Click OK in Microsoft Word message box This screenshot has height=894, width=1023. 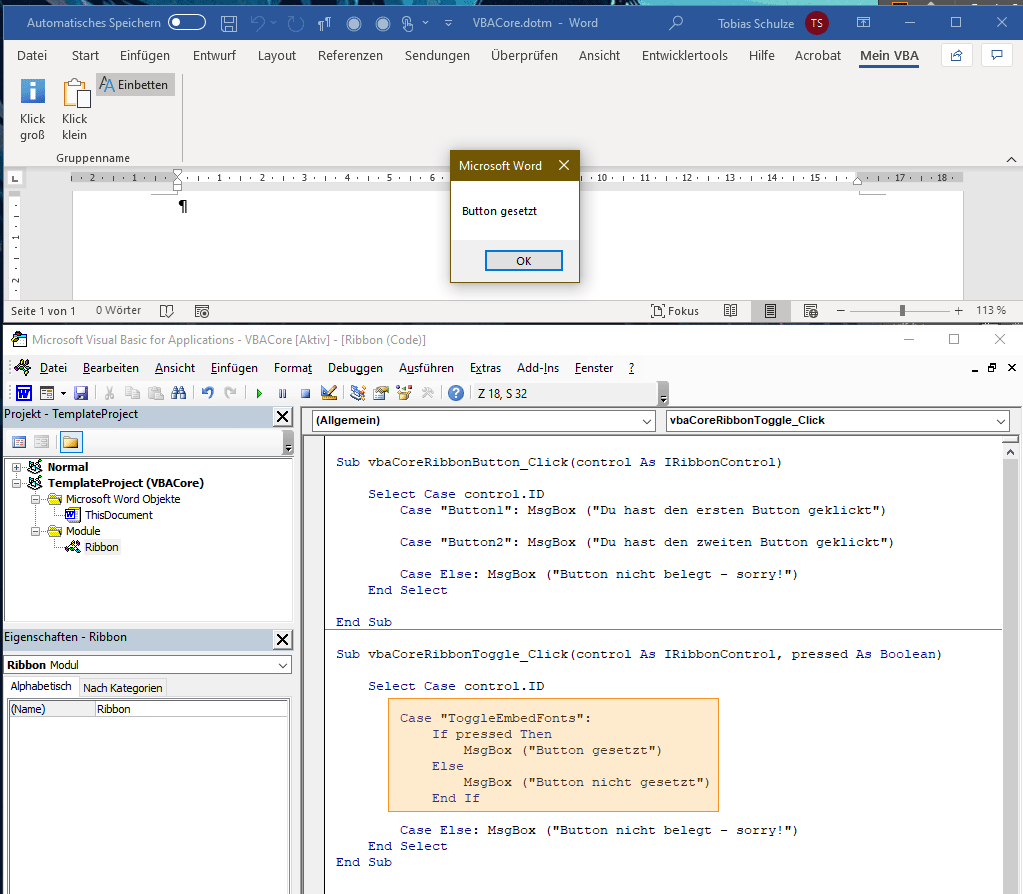point(523,261)
